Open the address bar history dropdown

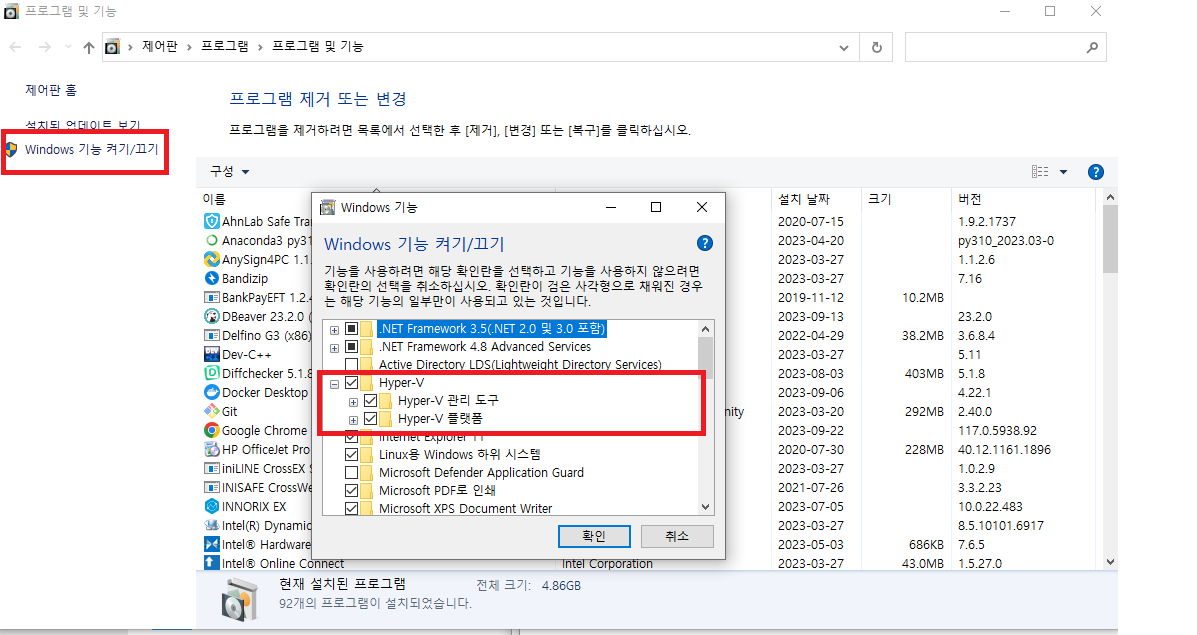(x=844, y=47)
